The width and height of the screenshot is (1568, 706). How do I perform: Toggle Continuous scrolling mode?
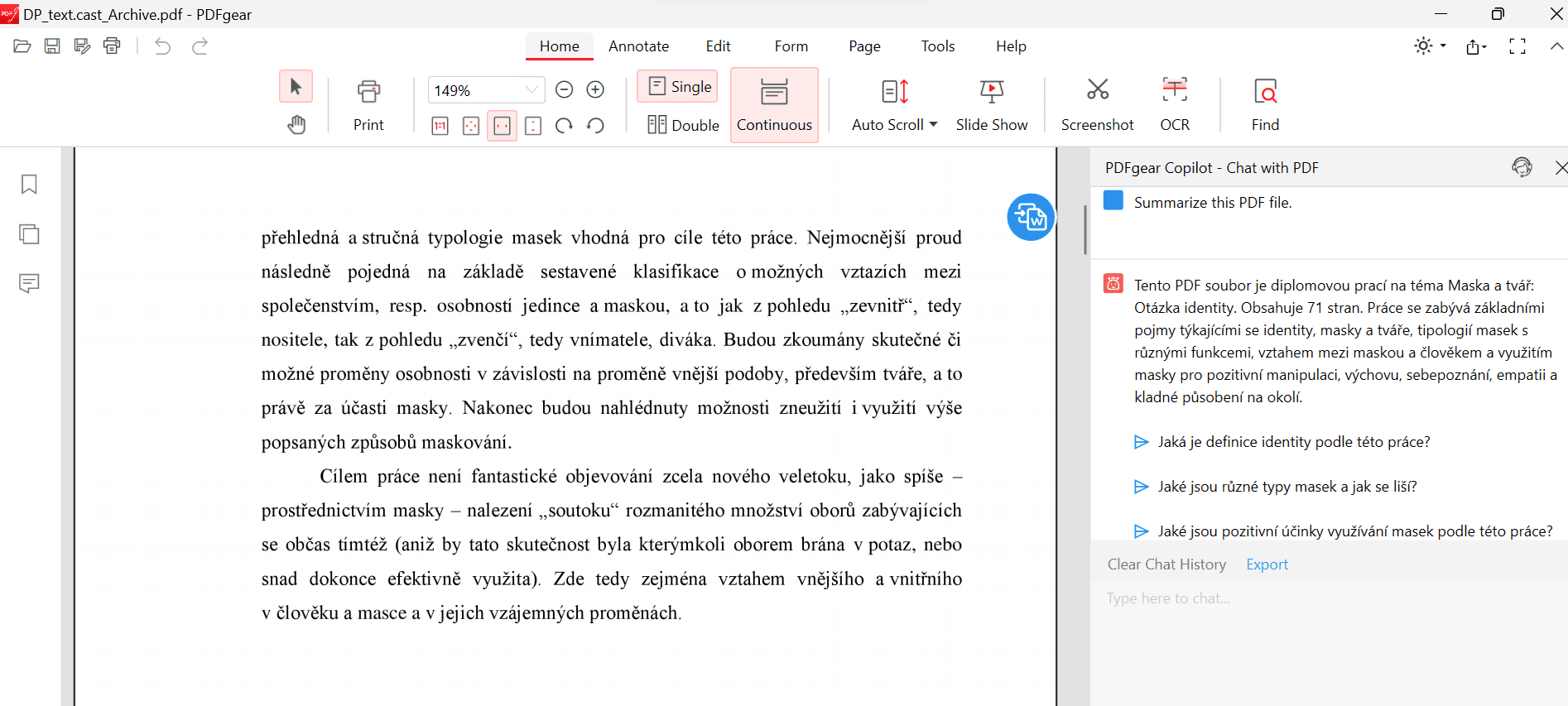tap(774, 105)
